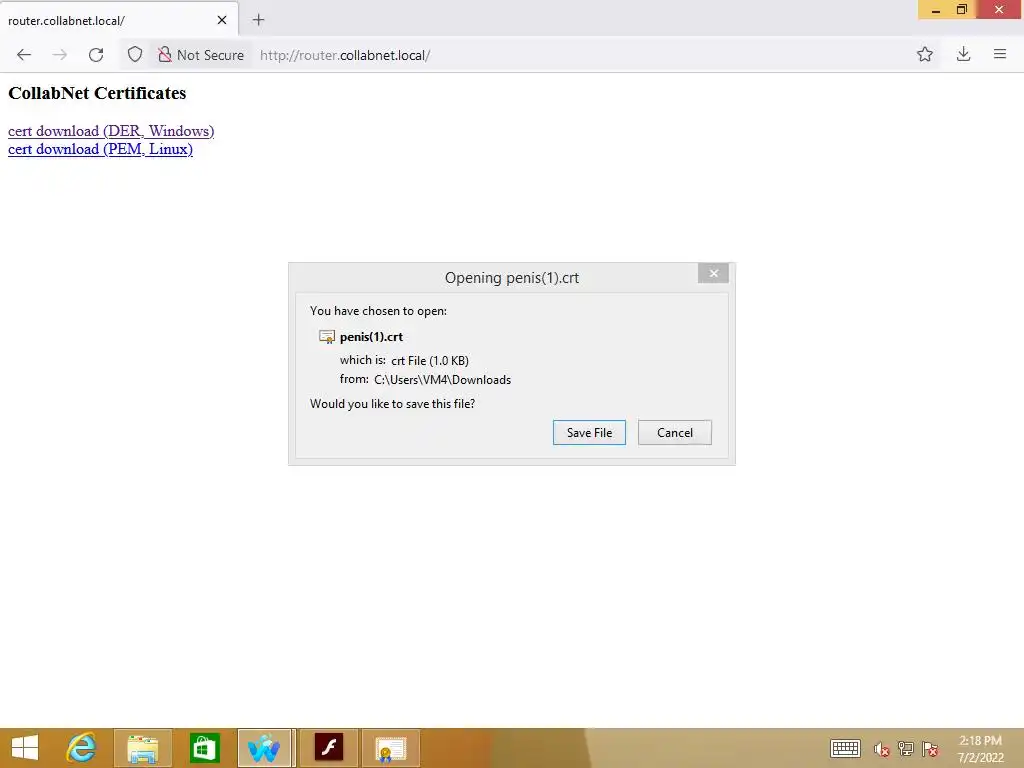Open a new browser tab
This screenshot has width=1024, height=768.
click(259, 20)
